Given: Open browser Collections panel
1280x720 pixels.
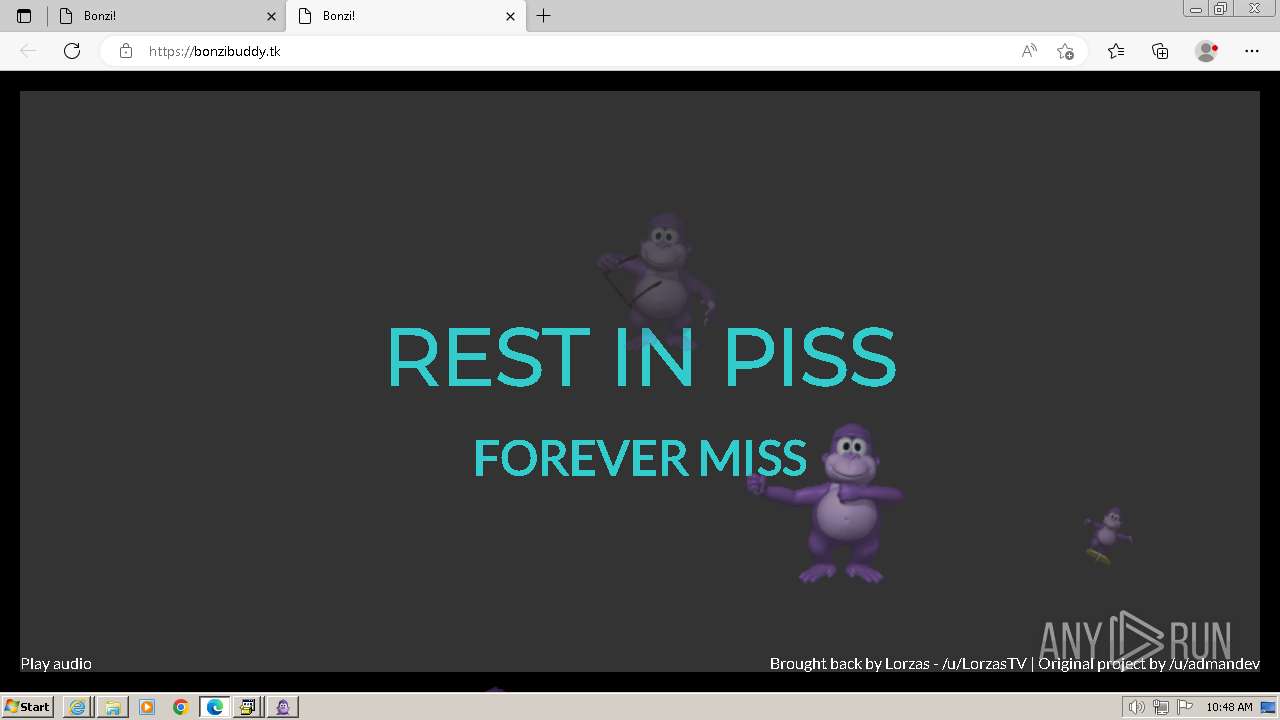Looking at the screenshot, I should [1160, 51].
